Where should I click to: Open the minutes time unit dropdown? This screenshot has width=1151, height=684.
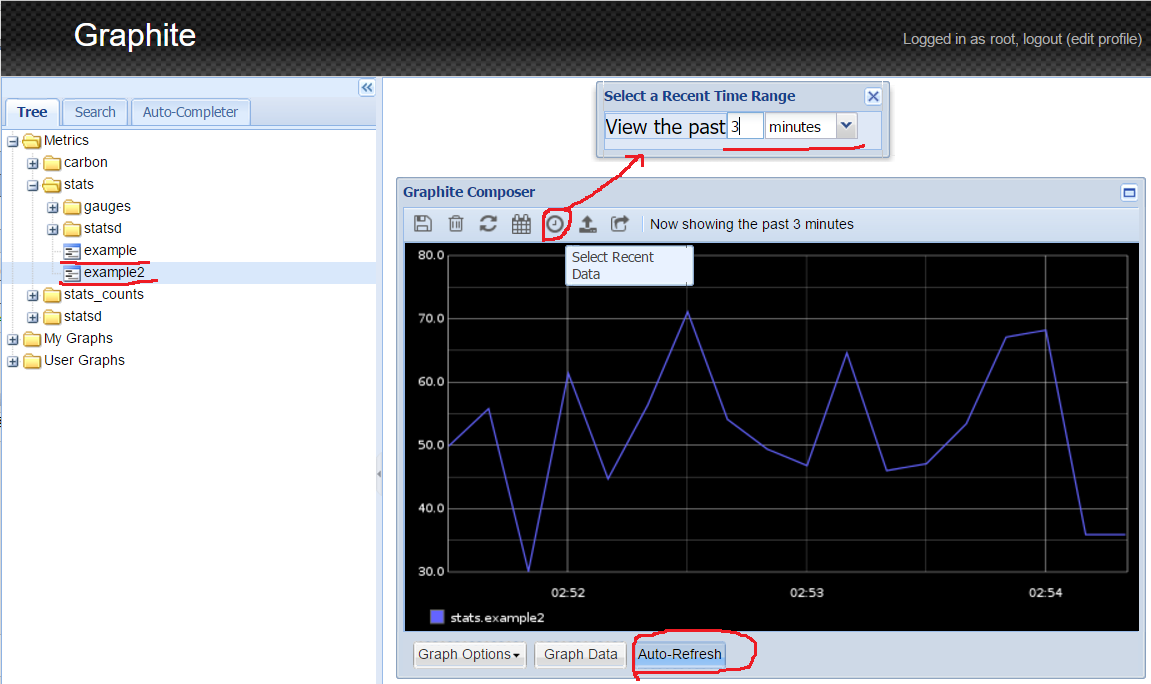[846, 125]
